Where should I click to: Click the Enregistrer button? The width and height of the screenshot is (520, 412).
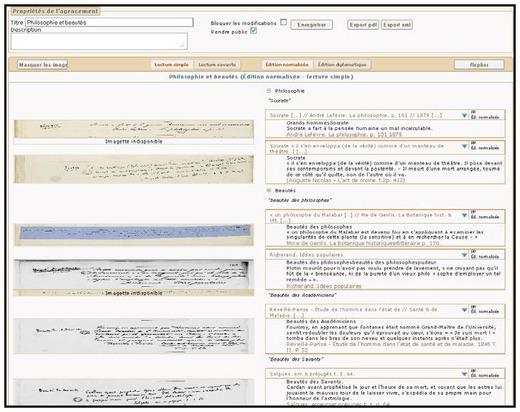311,25
